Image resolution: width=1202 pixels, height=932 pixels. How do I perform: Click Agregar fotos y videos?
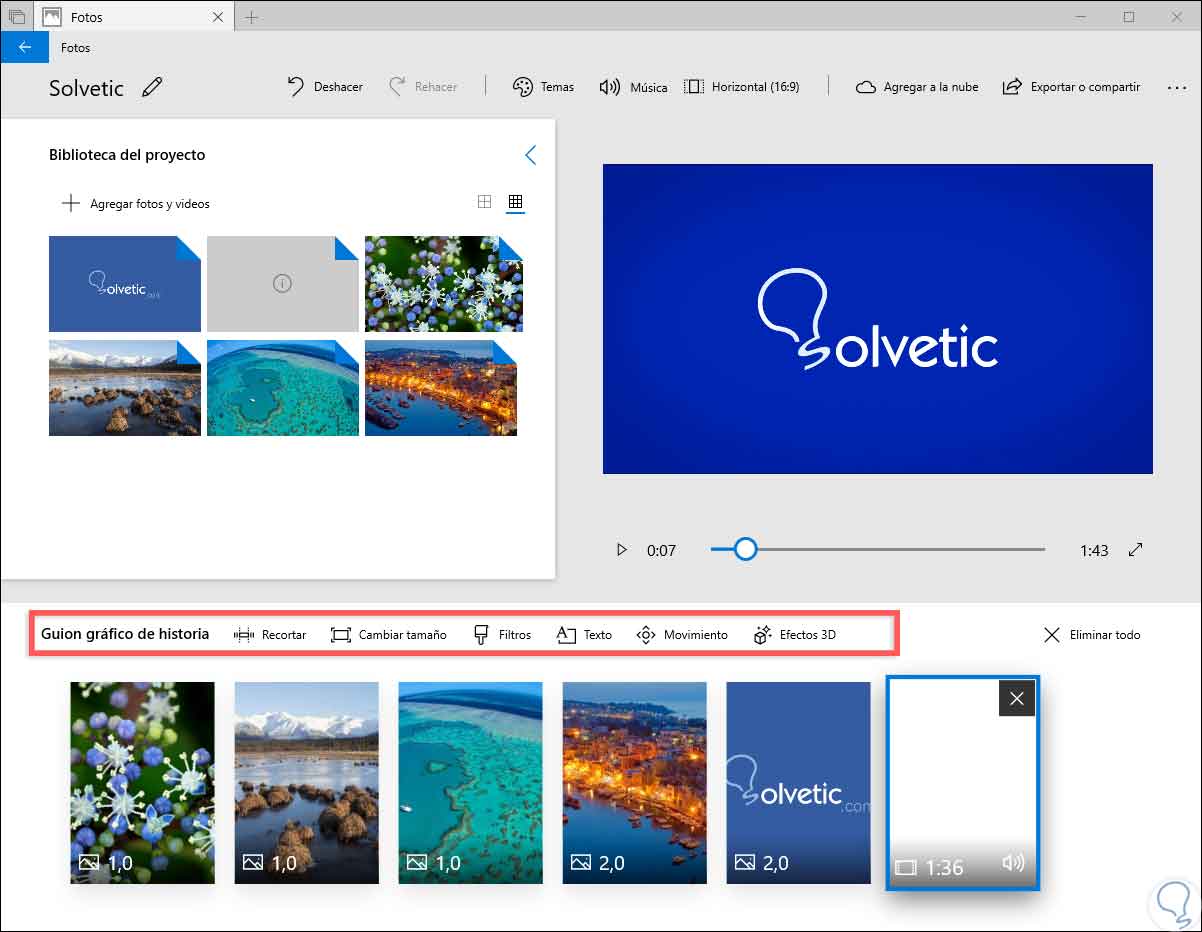[x=136, y=203]
